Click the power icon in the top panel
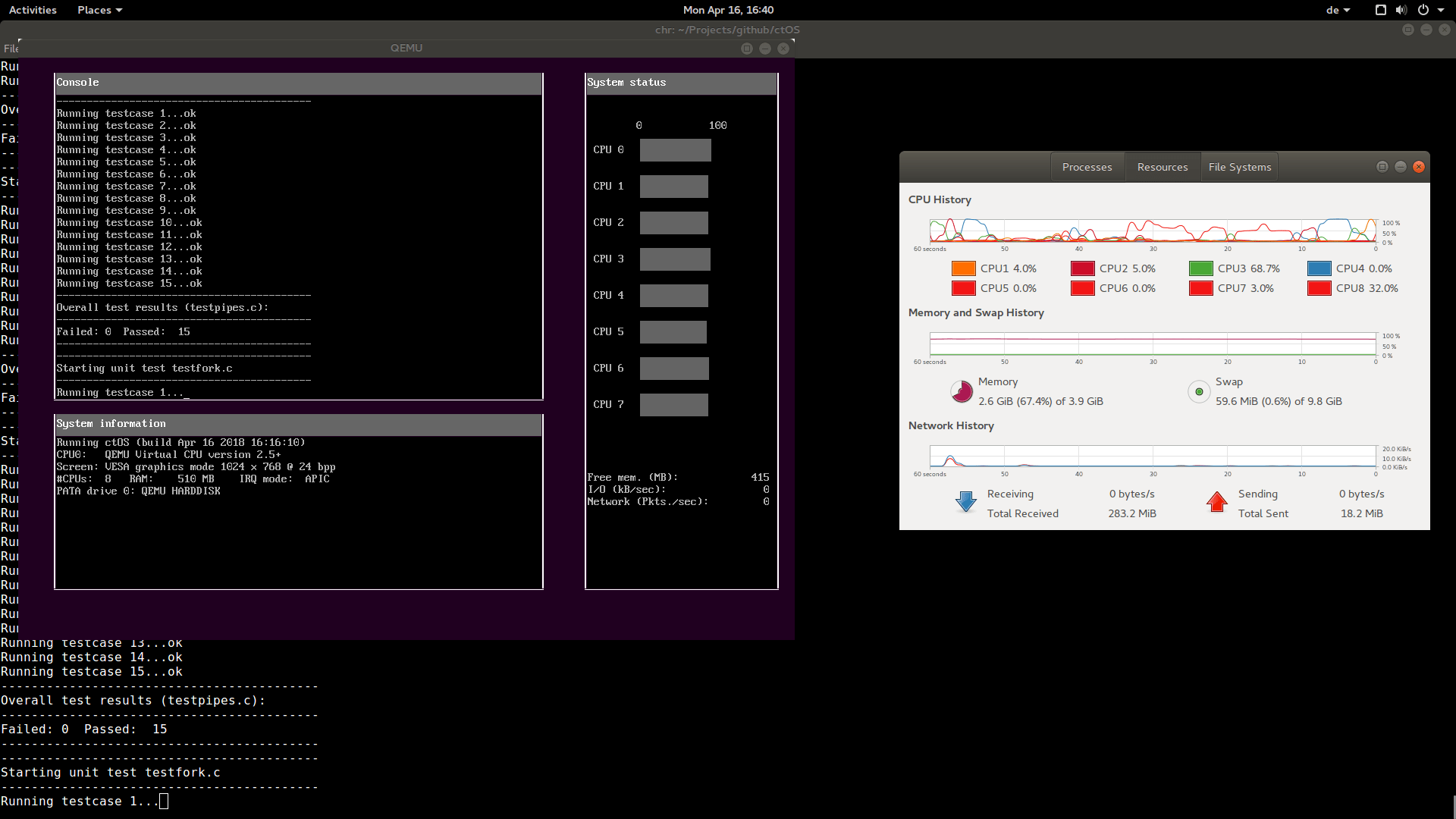 pos(1424,10)
